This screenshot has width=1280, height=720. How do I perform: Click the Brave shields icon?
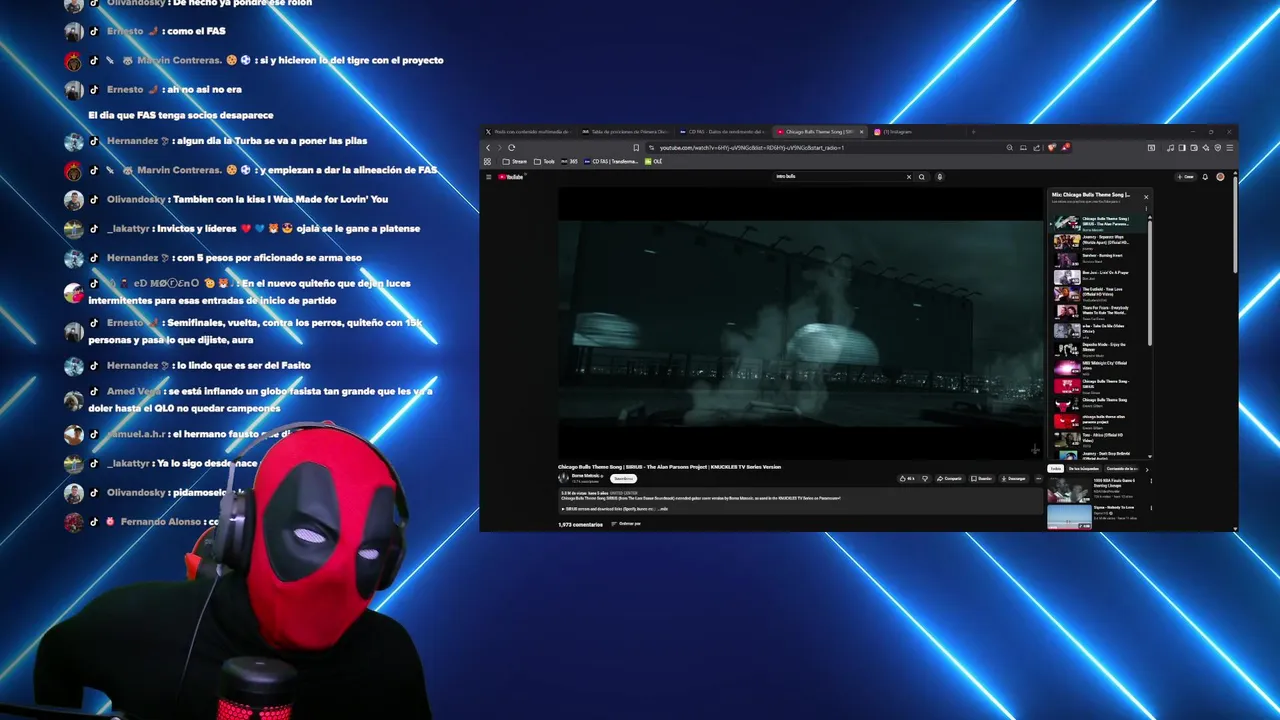(x=1051, y=148)
